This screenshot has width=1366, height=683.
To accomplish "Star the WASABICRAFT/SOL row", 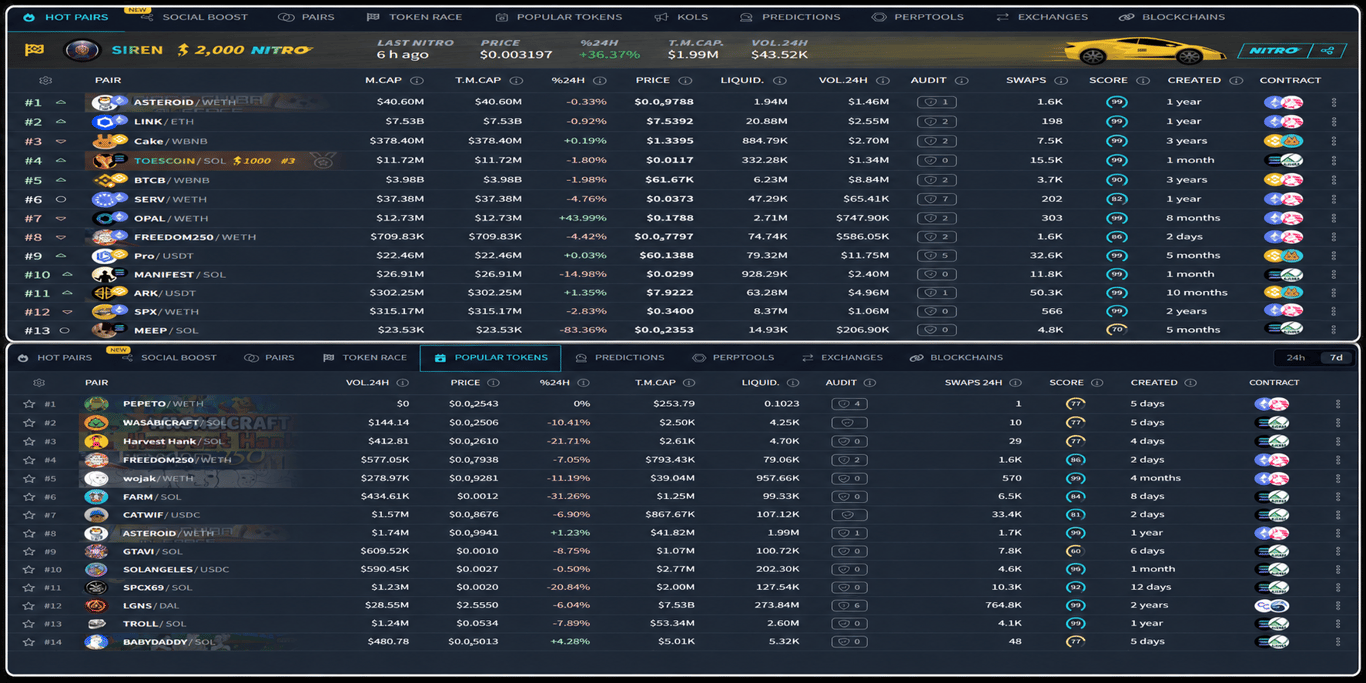I will click(28, 423).
